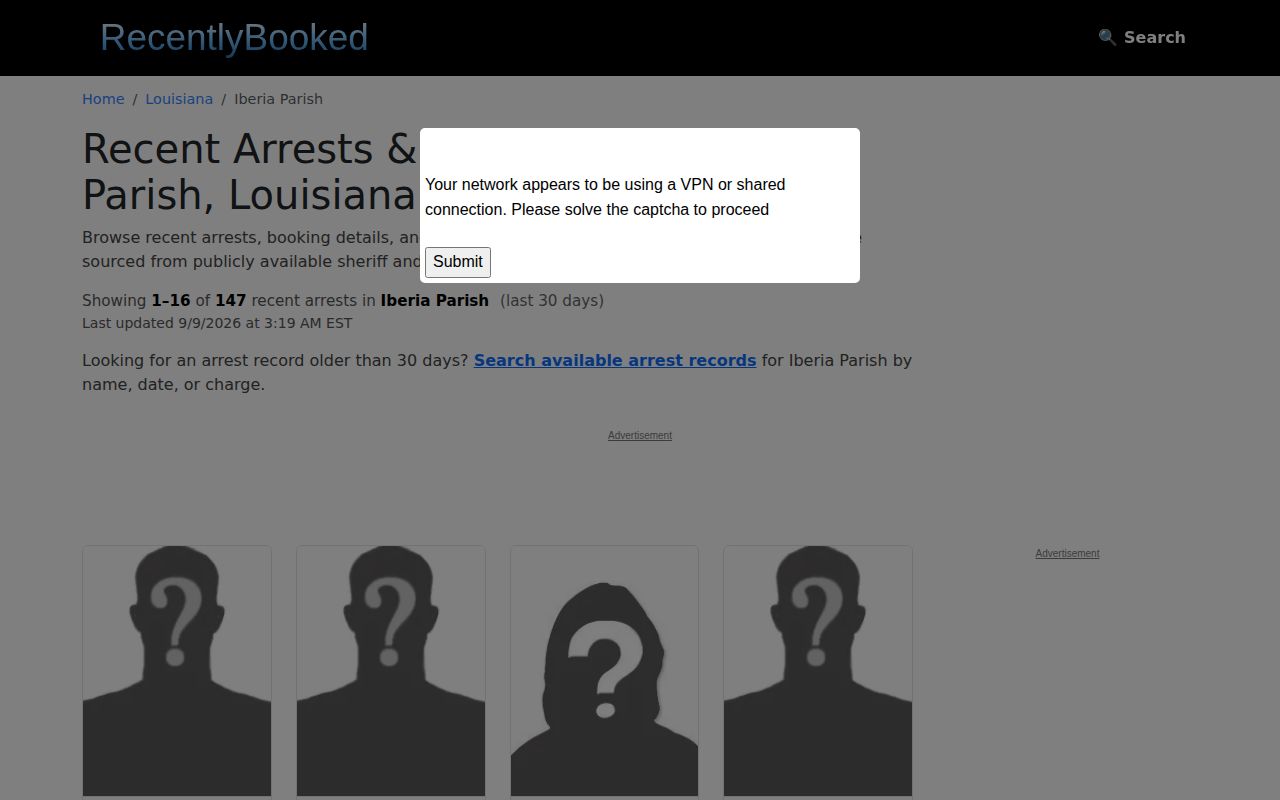Open the Louisiana breadcrumb link
The height and width of the screenshot is (800, 1280).
[x=179, y=99]
